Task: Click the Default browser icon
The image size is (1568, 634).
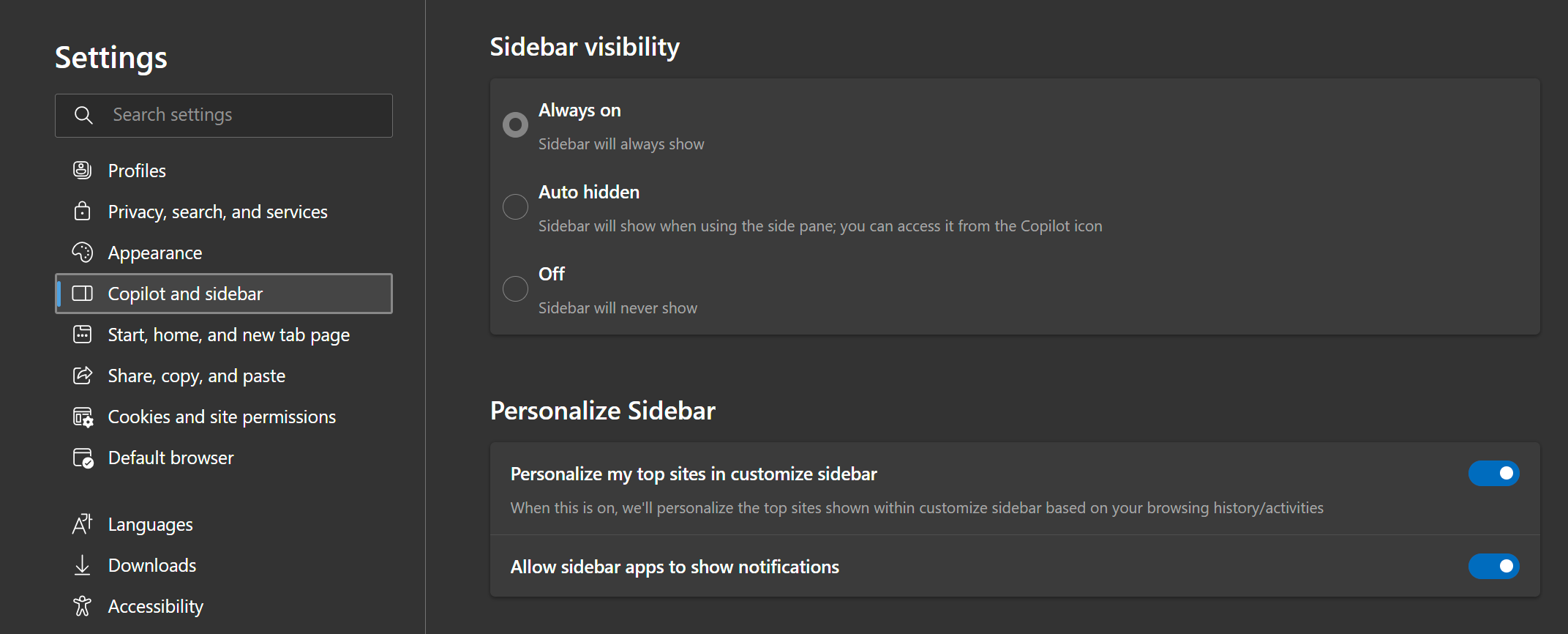Action: click(83, 458)
